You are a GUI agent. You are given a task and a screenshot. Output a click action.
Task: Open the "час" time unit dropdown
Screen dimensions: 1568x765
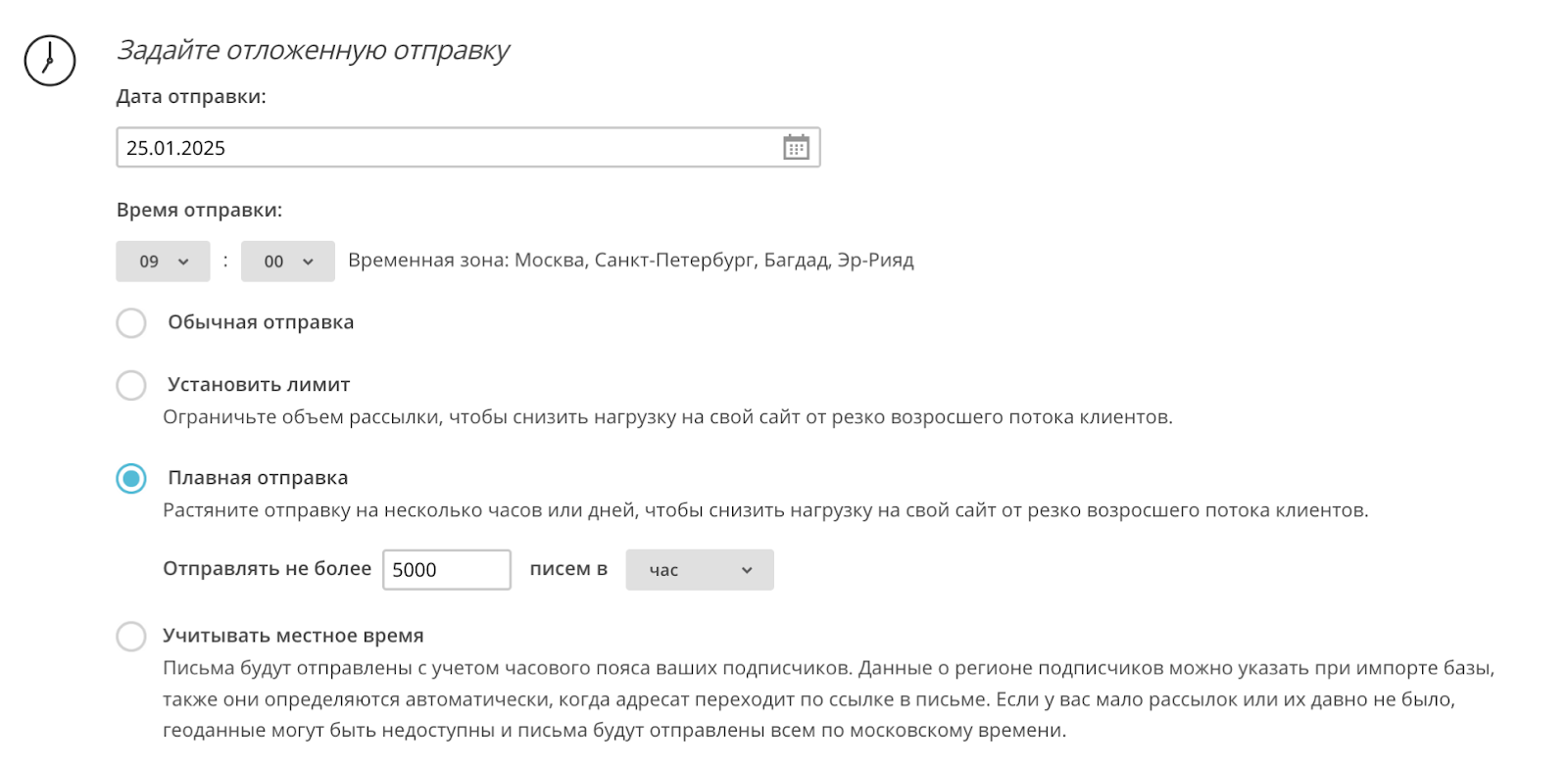pos(700,570)
